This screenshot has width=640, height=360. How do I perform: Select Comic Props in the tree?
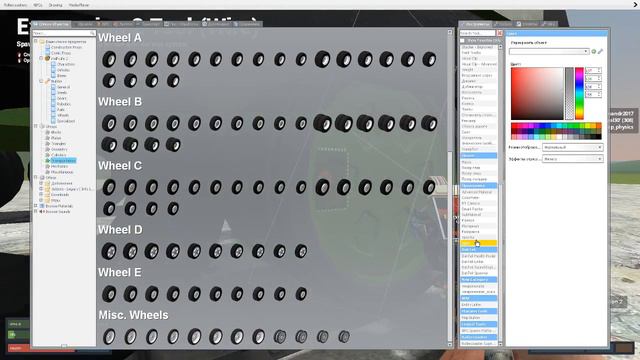[61, 53]
